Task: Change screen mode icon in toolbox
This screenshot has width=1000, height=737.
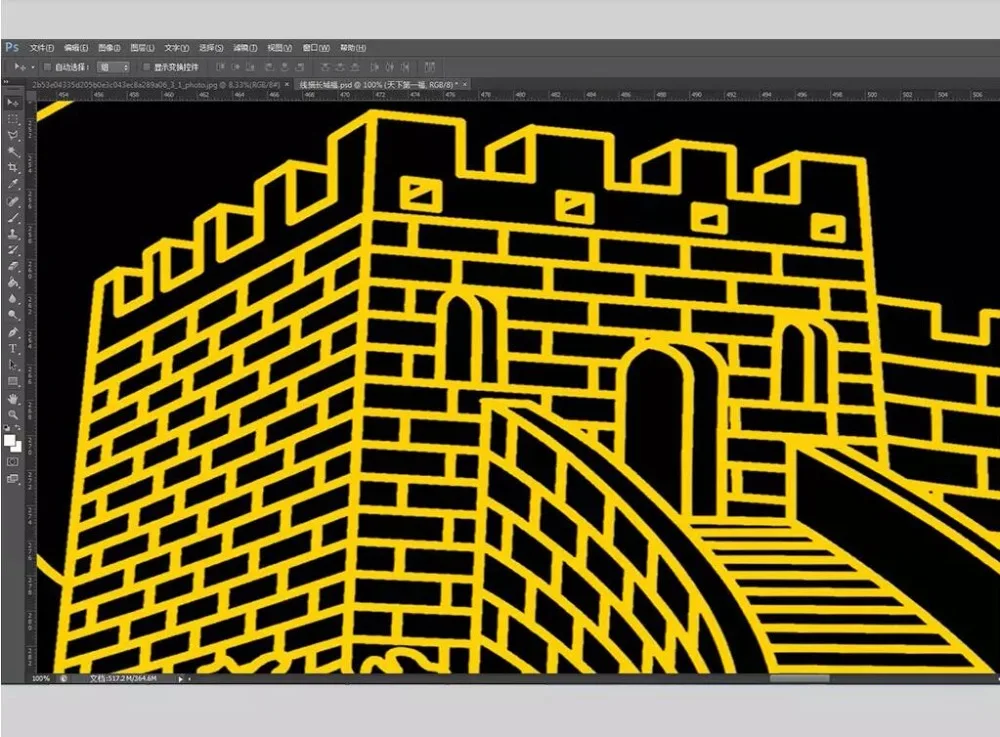Action: pos(13,478)
